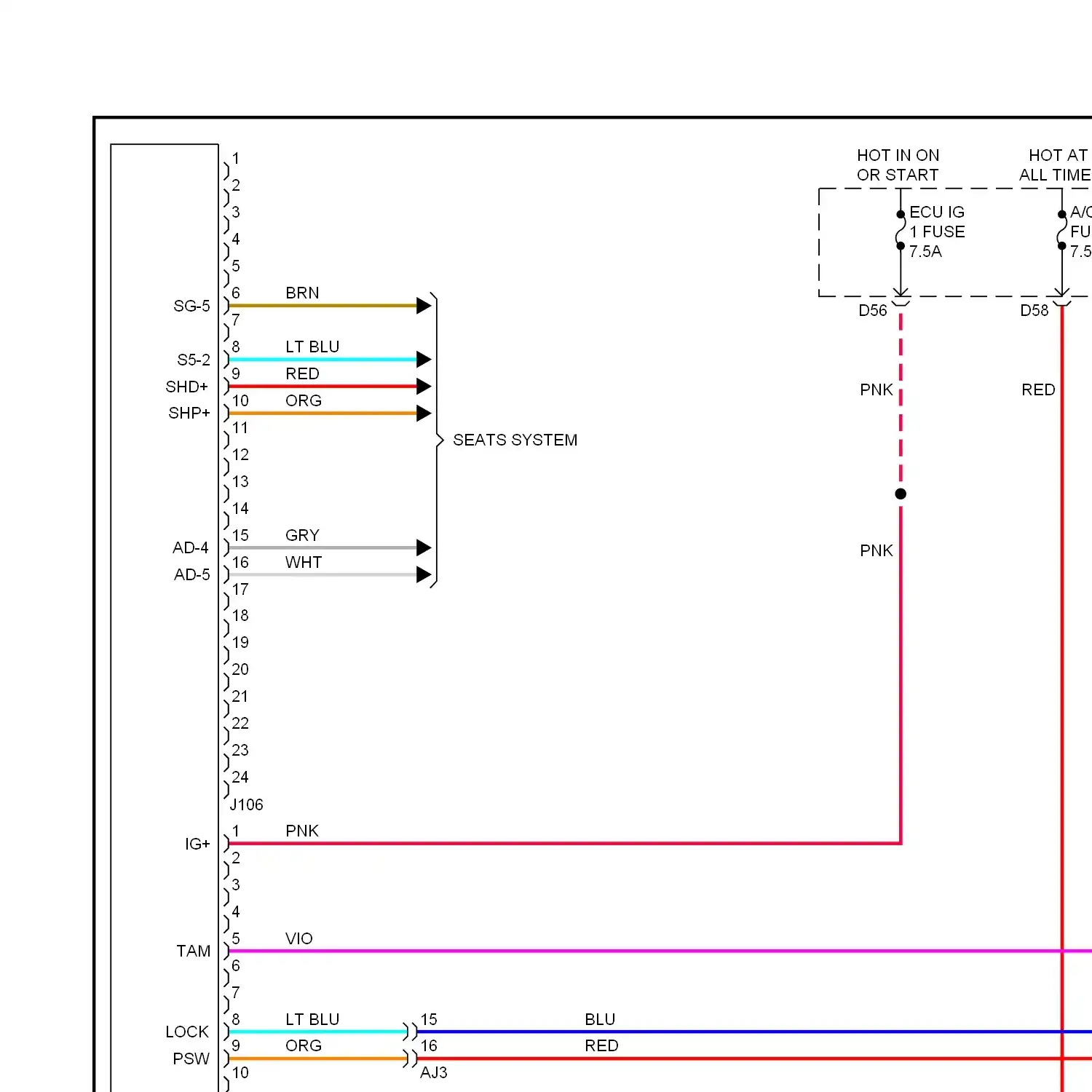Select the RED label below D58

(x=1038, y=389)
